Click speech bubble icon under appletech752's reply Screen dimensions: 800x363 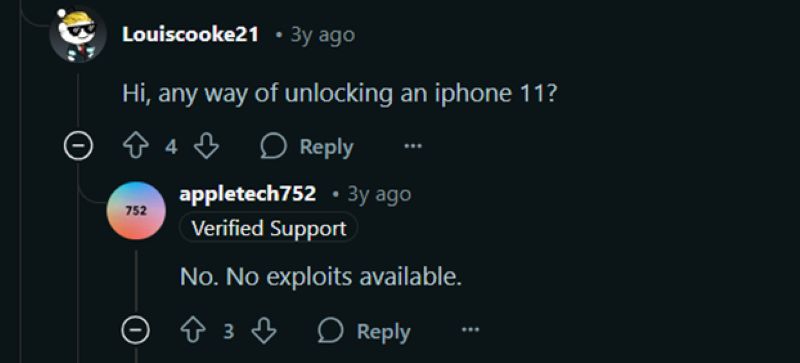pos(331,331)
